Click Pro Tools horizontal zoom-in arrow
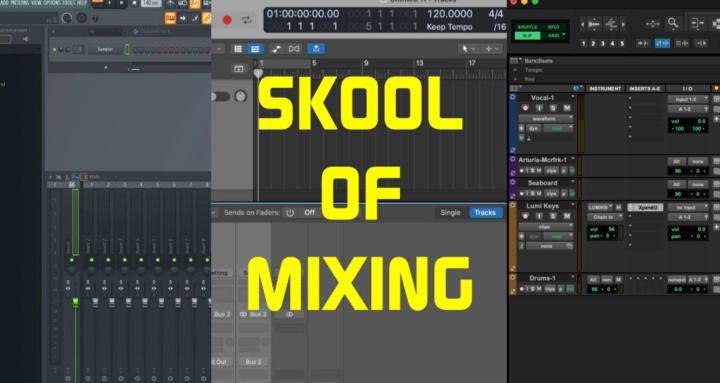The width and height of the screenshot is (720, 383). [623, 25]
